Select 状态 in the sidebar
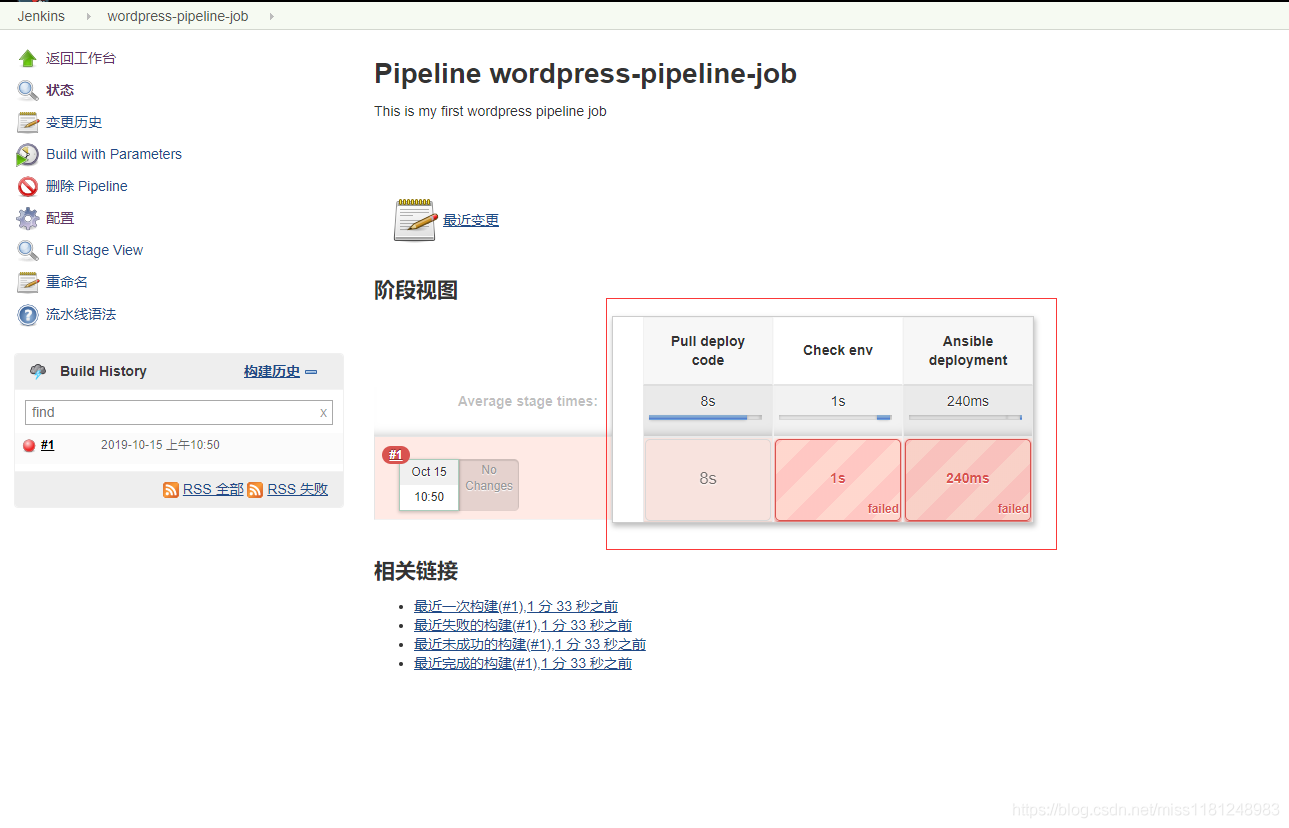Viewport: 1289px width, 828px height. [60, 90]
